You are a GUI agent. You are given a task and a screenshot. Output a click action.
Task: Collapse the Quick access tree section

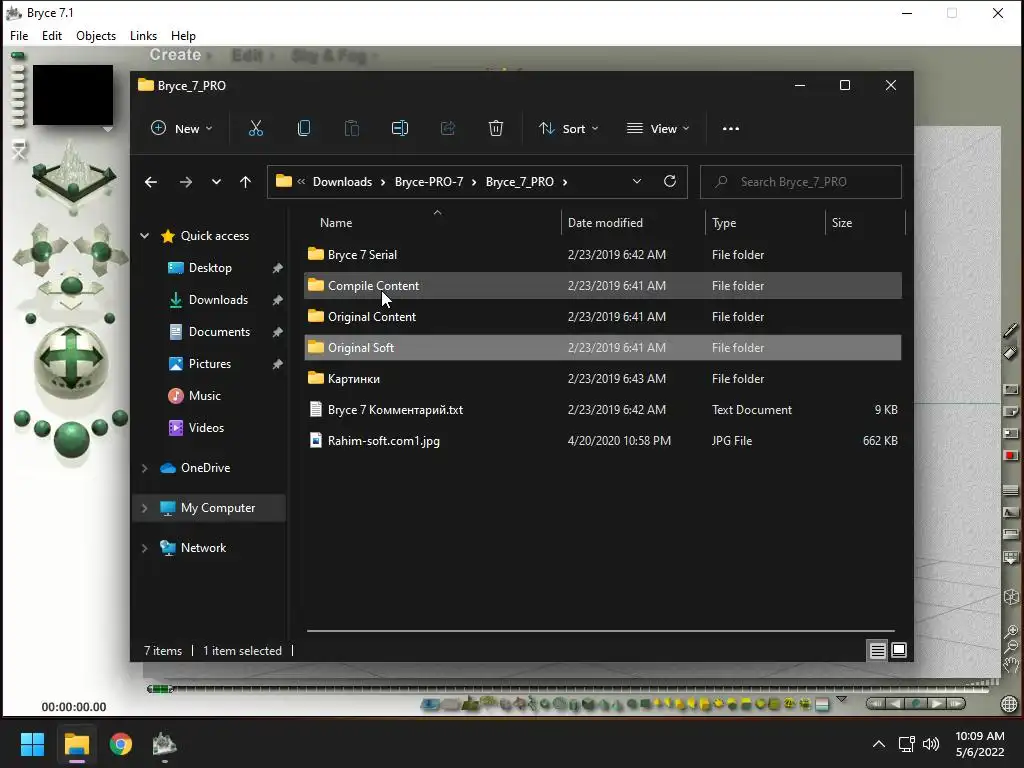tap(144, 236)
